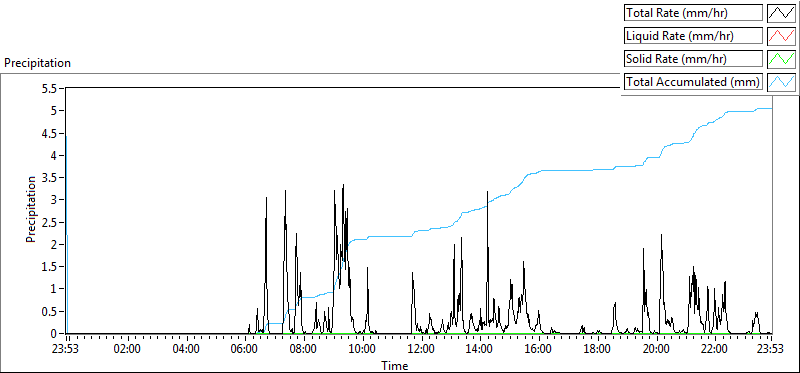Viewport: 800px width, 373px height.
Task: Select the Total Accumulated (mm) legend label
Action: [693, 82]
